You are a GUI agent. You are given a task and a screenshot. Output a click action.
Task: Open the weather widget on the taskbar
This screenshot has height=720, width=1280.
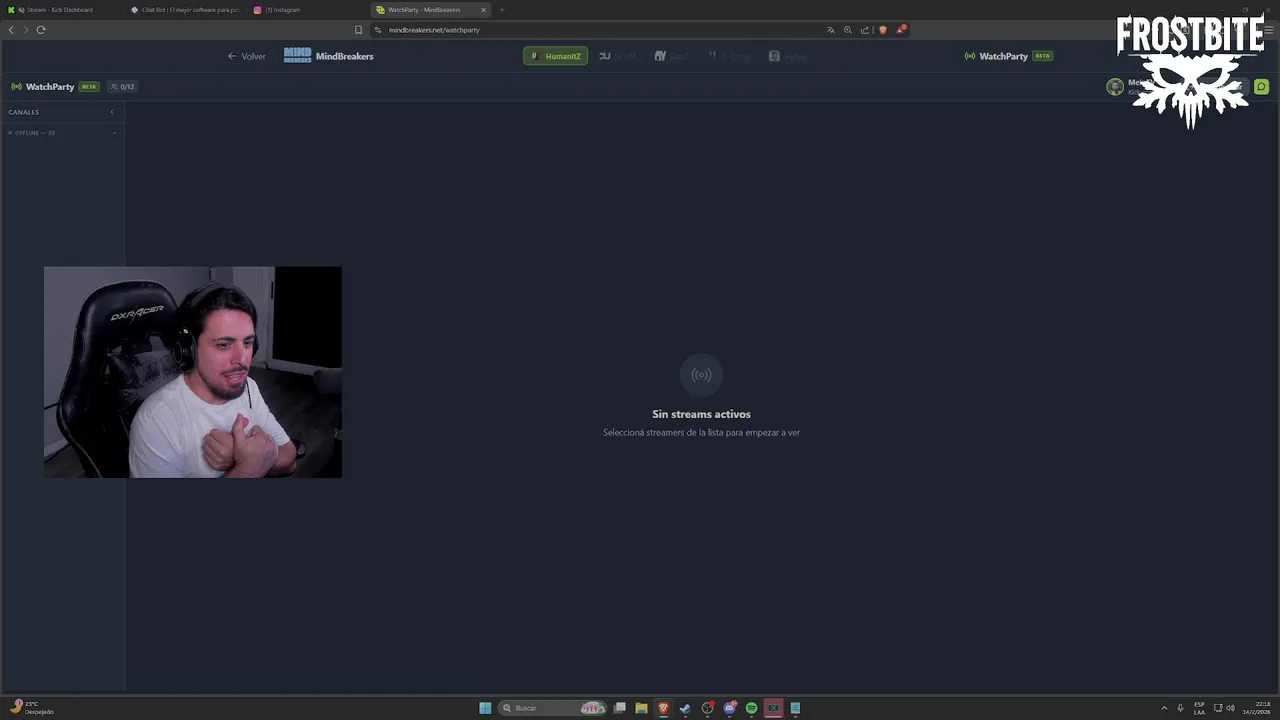[x=32, y=708]
